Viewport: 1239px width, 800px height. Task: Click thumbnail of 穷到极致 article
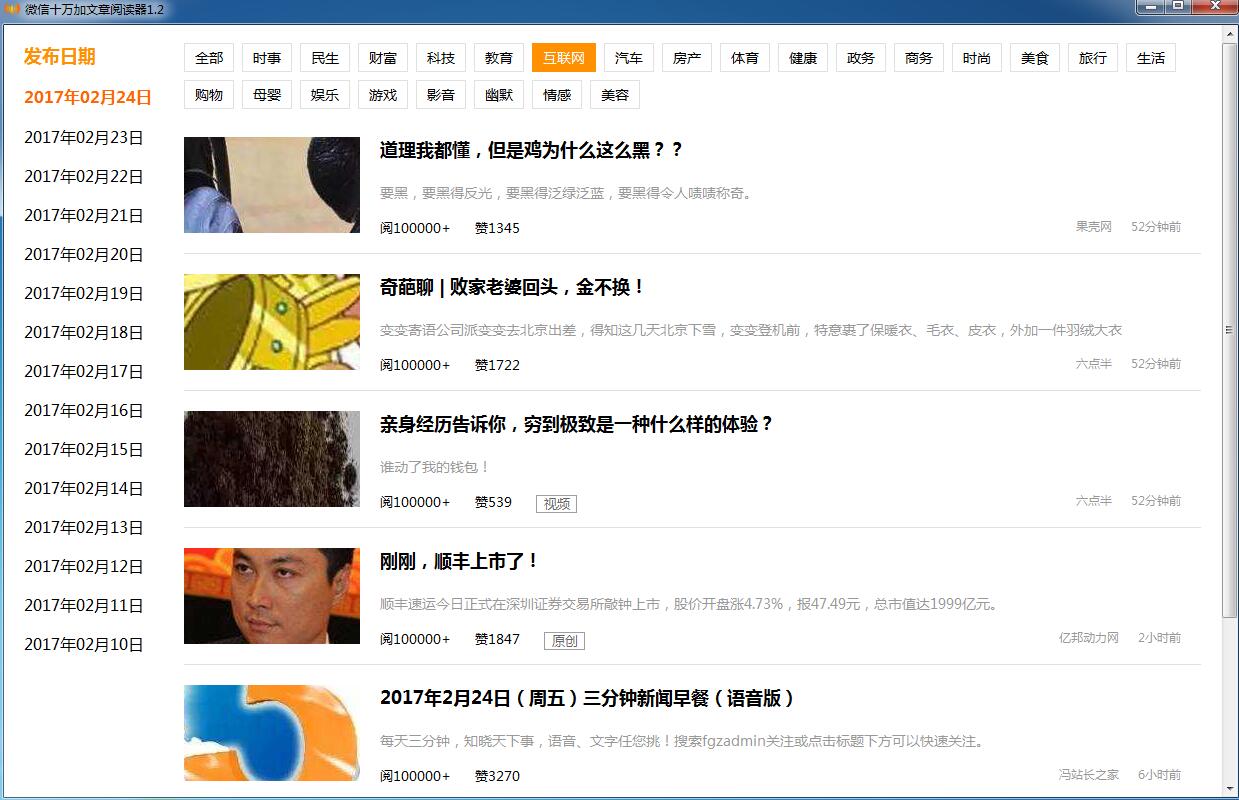coord(272,459)
